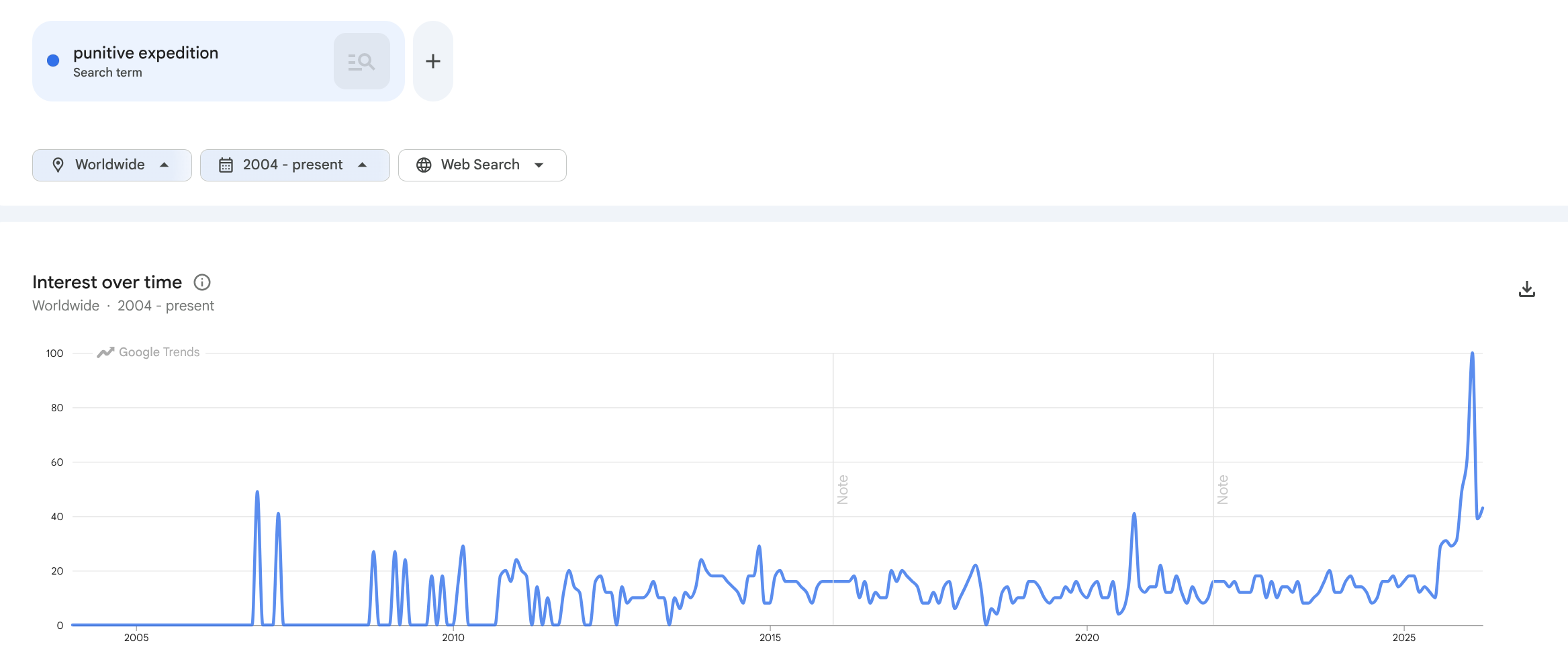Click the chart peak at value 100
This screenshot has width=1568, height=672.
1472,353
